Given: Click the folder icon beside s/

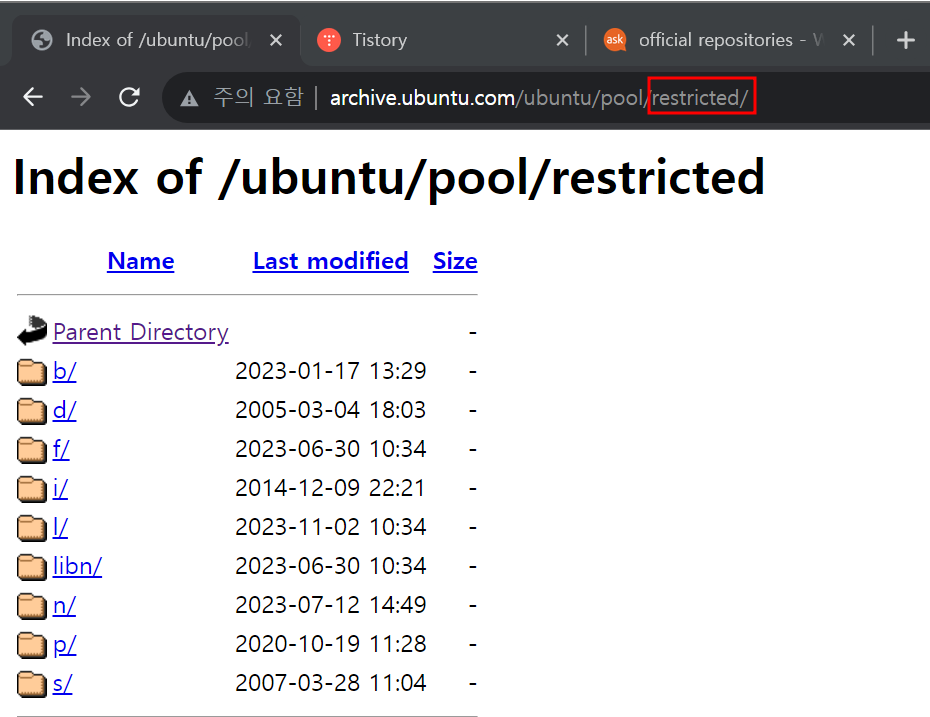Looking at the screenshot, I should tap(32, 684).
